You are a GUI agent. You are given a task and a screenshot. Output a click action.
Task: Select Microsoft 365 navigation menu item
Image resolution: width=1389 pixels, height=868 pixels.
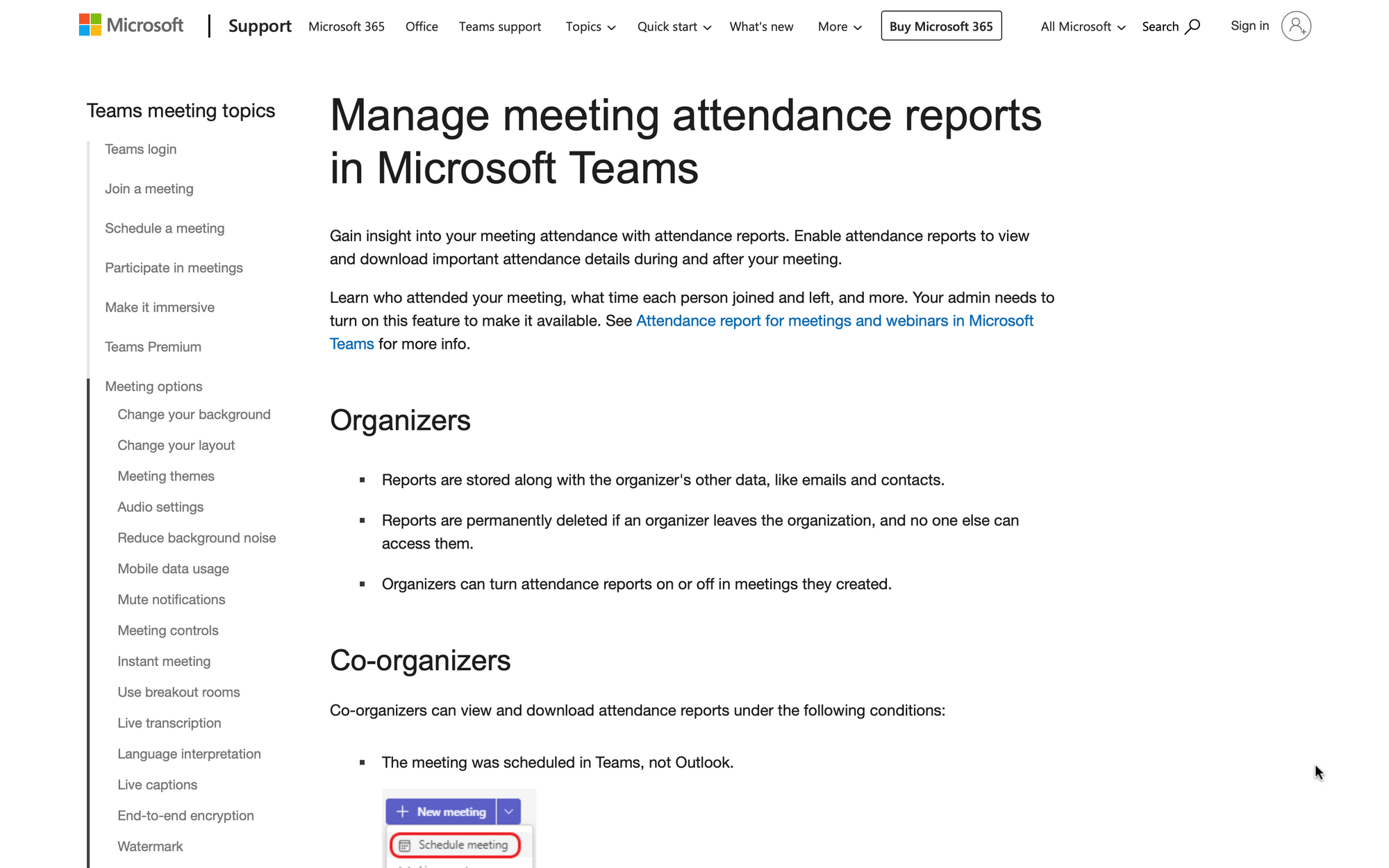pos(347,26)
